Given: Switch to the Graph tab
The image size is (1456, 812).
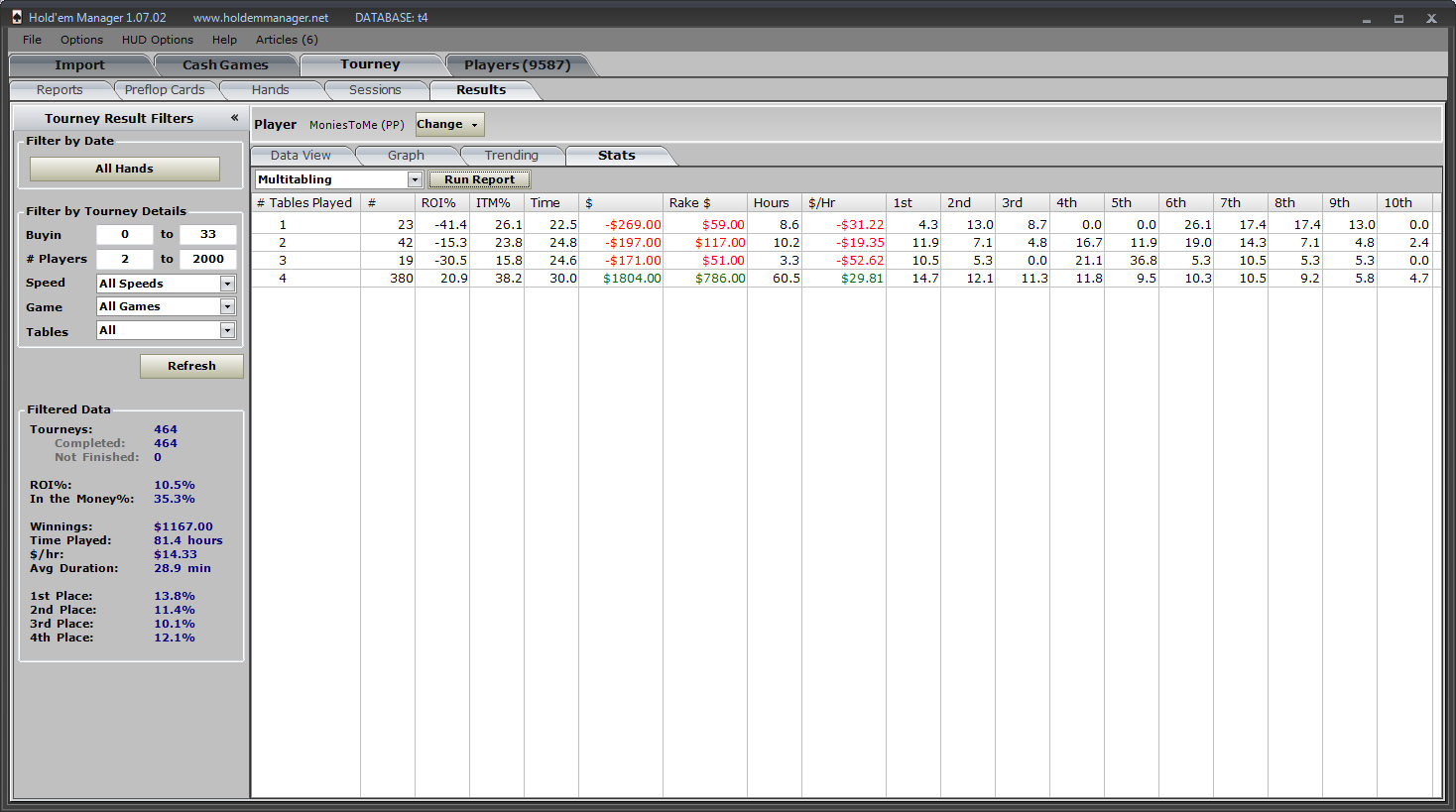Looking at the screenshot, I should pos(406,156).
